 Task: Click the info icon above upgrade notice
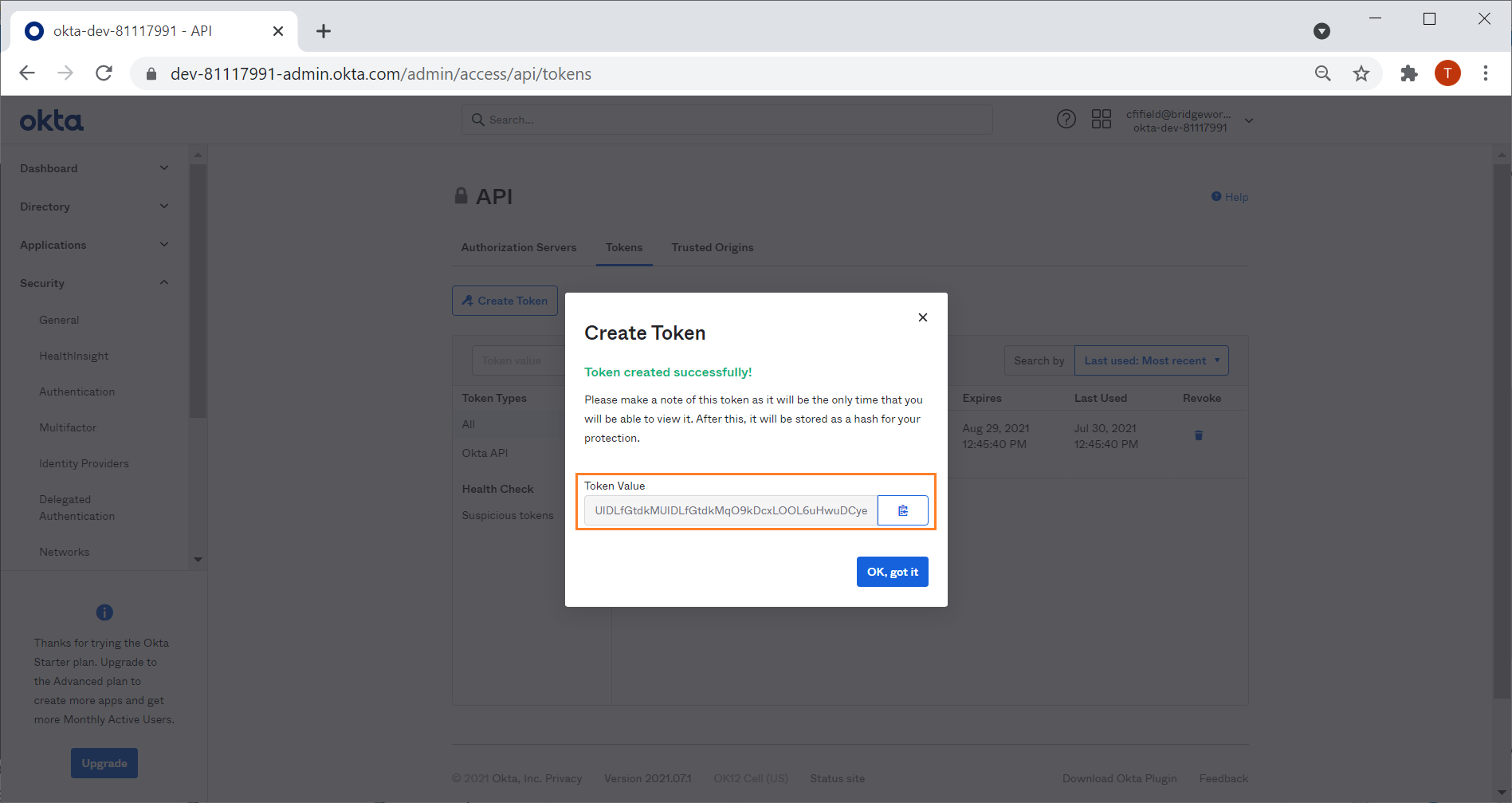point(104,612)
